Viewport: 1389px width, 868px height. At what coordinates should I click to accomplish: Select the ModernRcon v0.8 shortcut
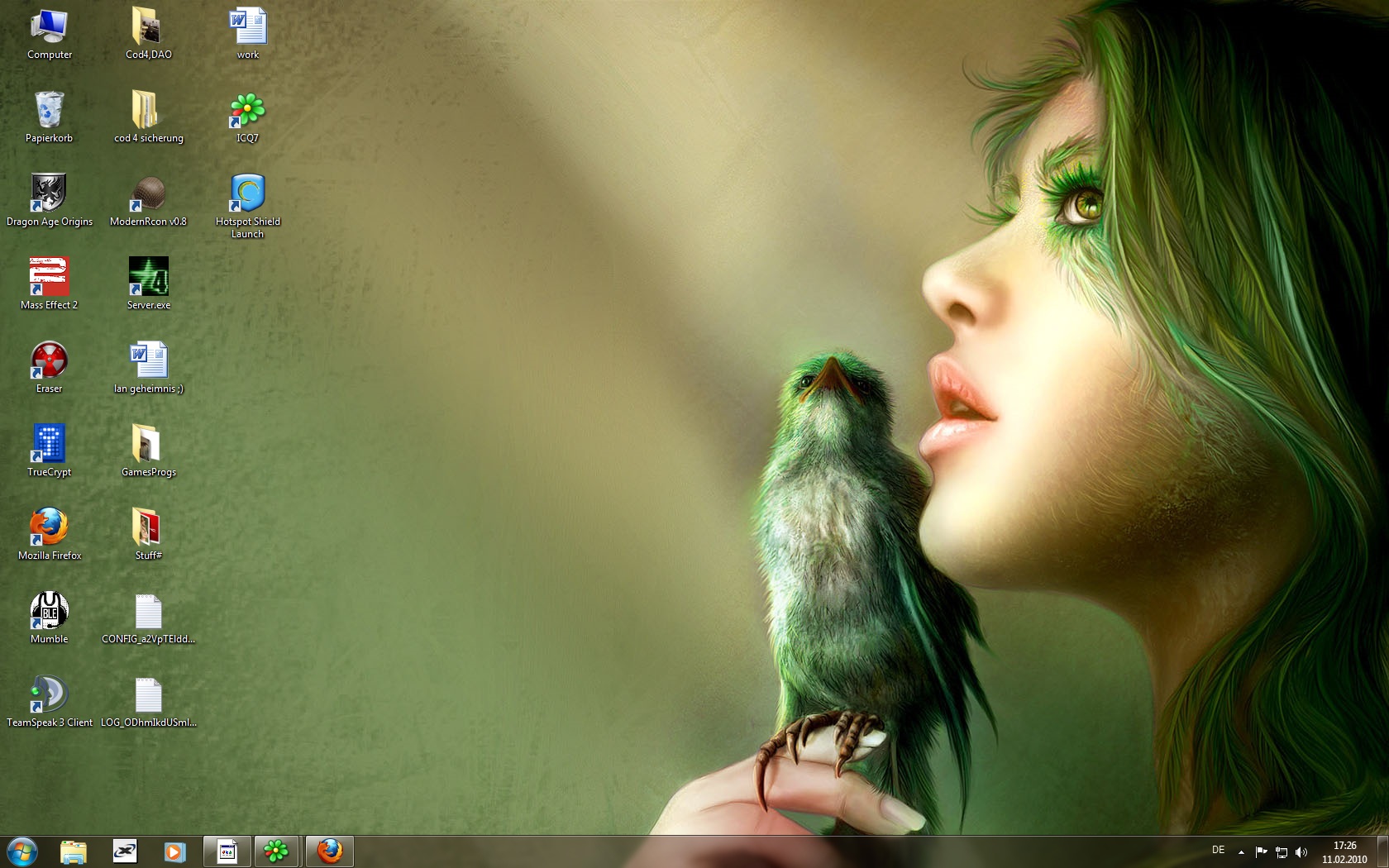149,201
